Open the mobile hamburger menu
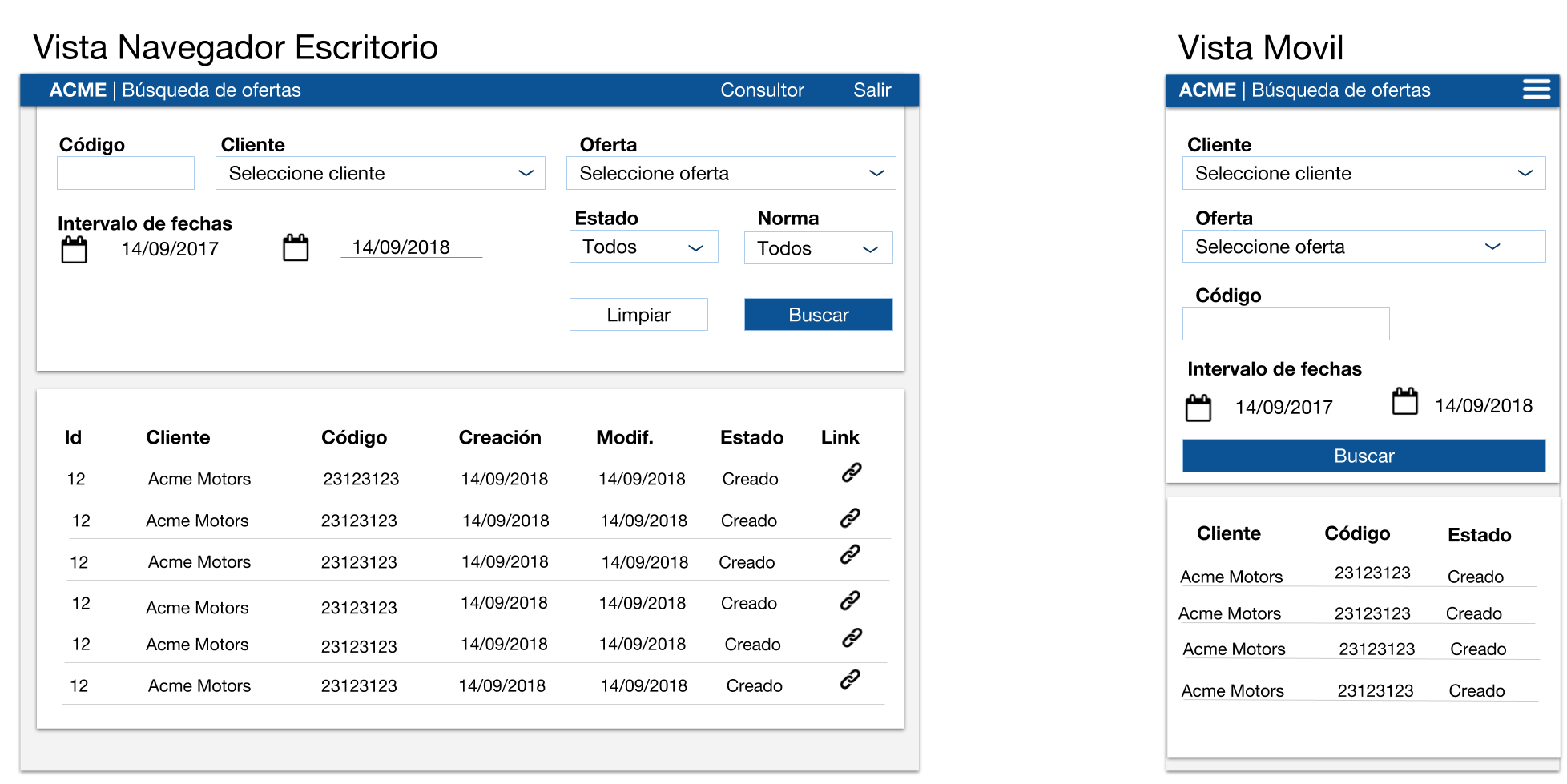Image resolution: width=1567 pixels, height=784 pixels. 1536,90
